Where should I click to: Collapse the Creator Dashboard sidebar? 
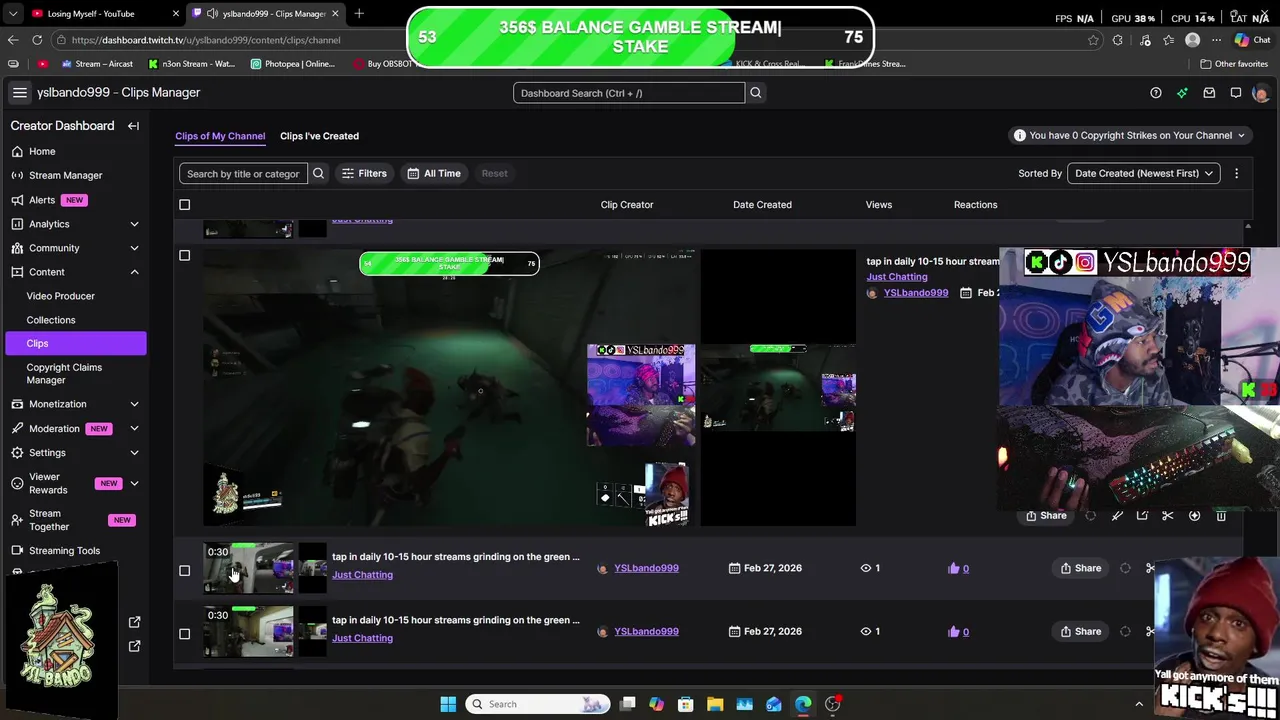click(133, 126)
